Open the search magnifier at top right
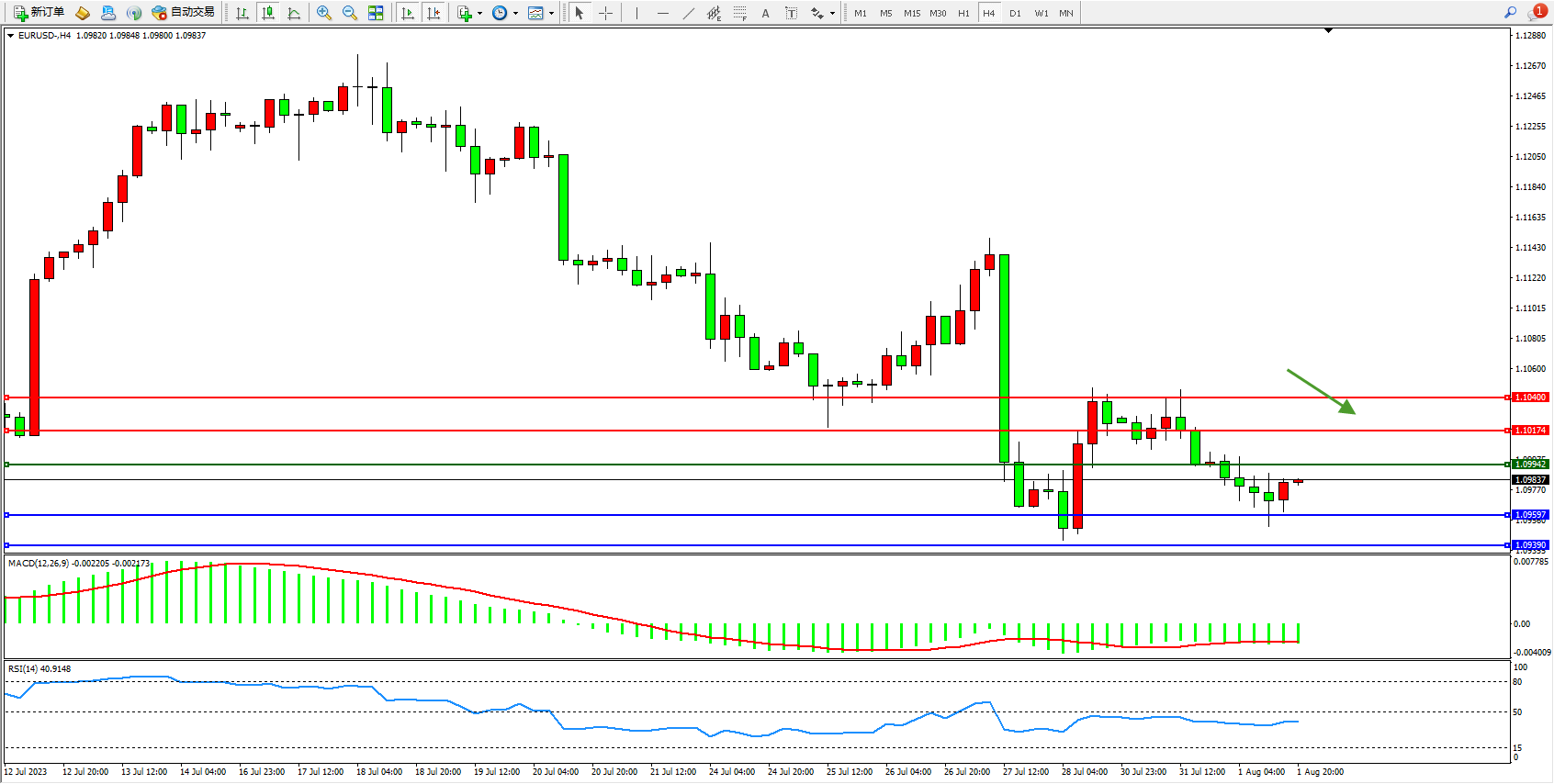The width and height of the screenshot is (1554, 784). point(1510,13)
